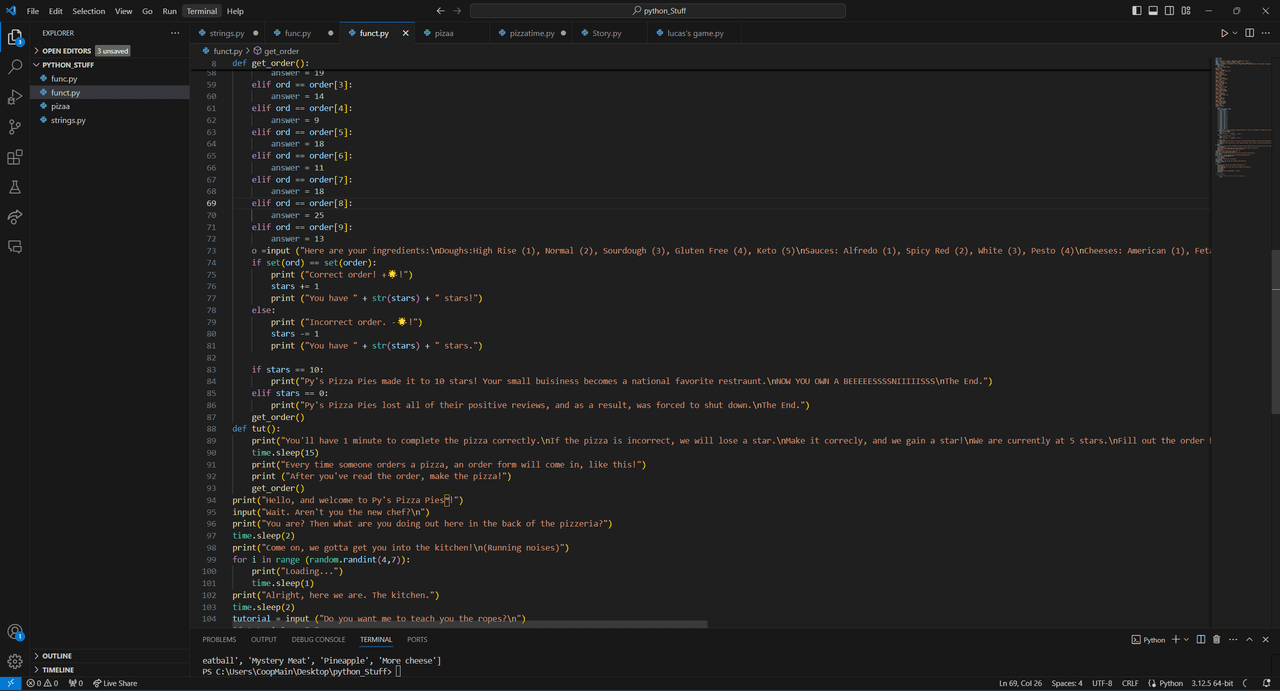Expand the Open Editors section

coord(66,51)
